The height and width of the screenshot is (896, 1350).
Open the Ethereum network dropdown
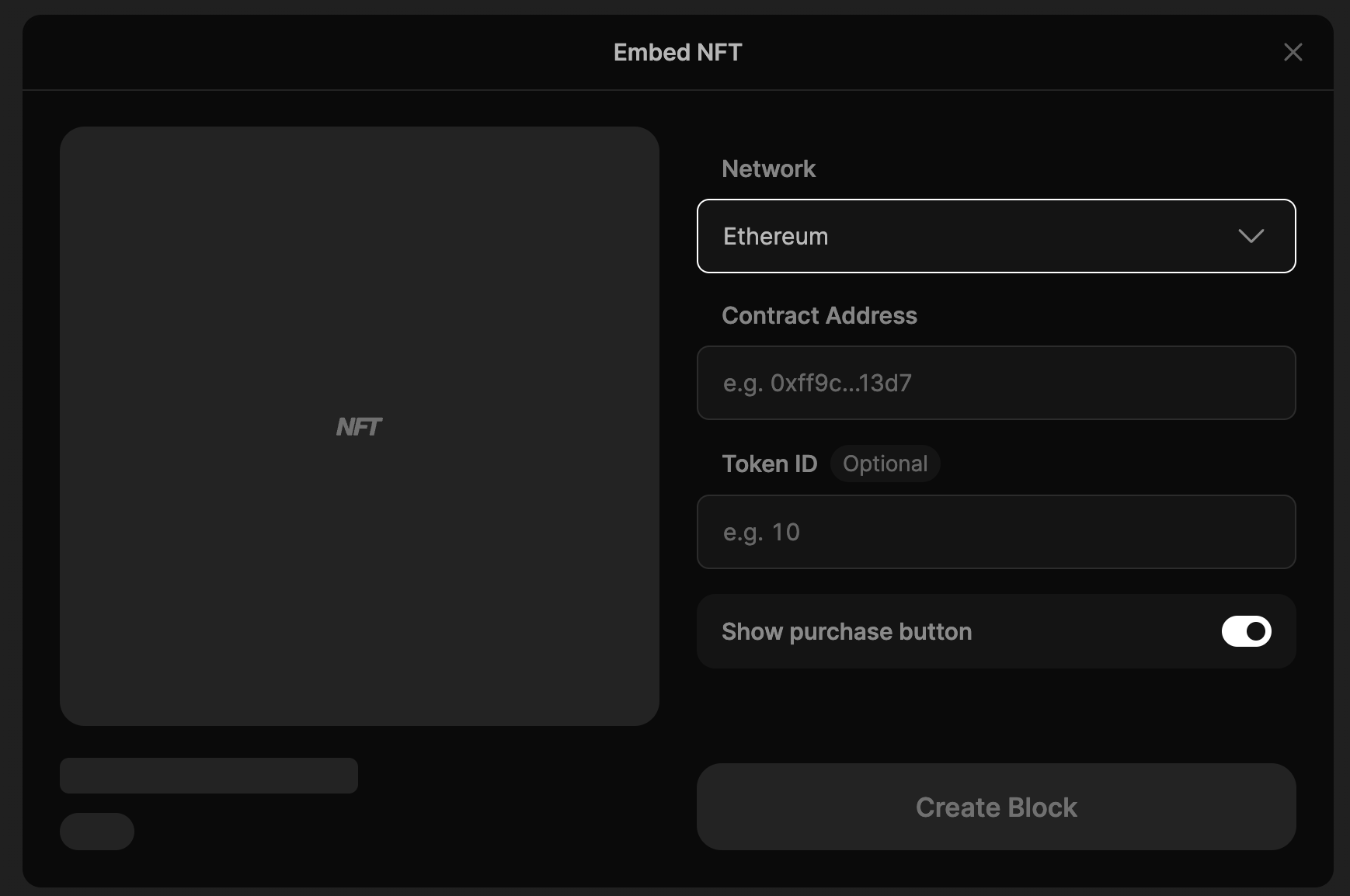996,236
